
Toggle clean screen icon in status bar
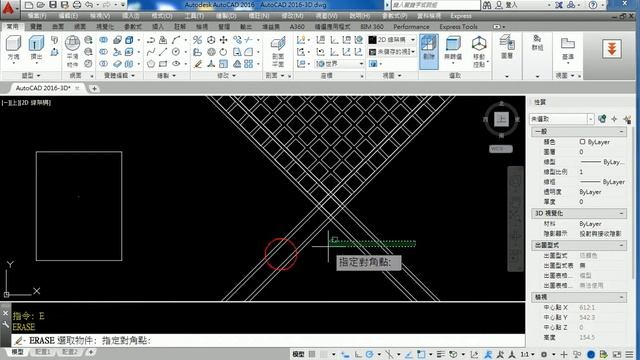[617, 354]
